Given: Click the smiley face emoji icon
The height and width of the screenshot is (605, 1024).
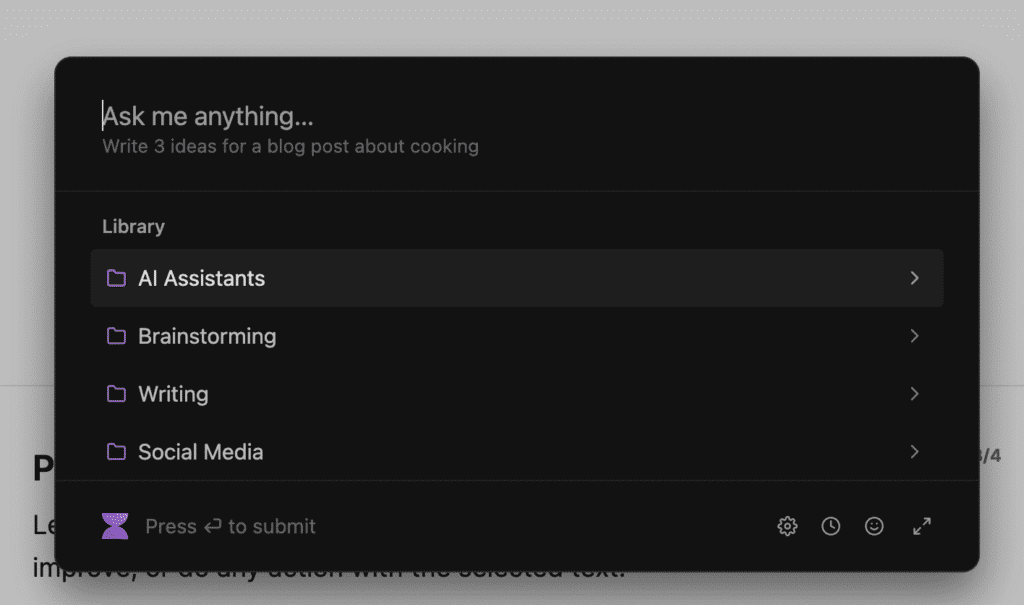Looking at the screenshot, I should tap(874, 526).
